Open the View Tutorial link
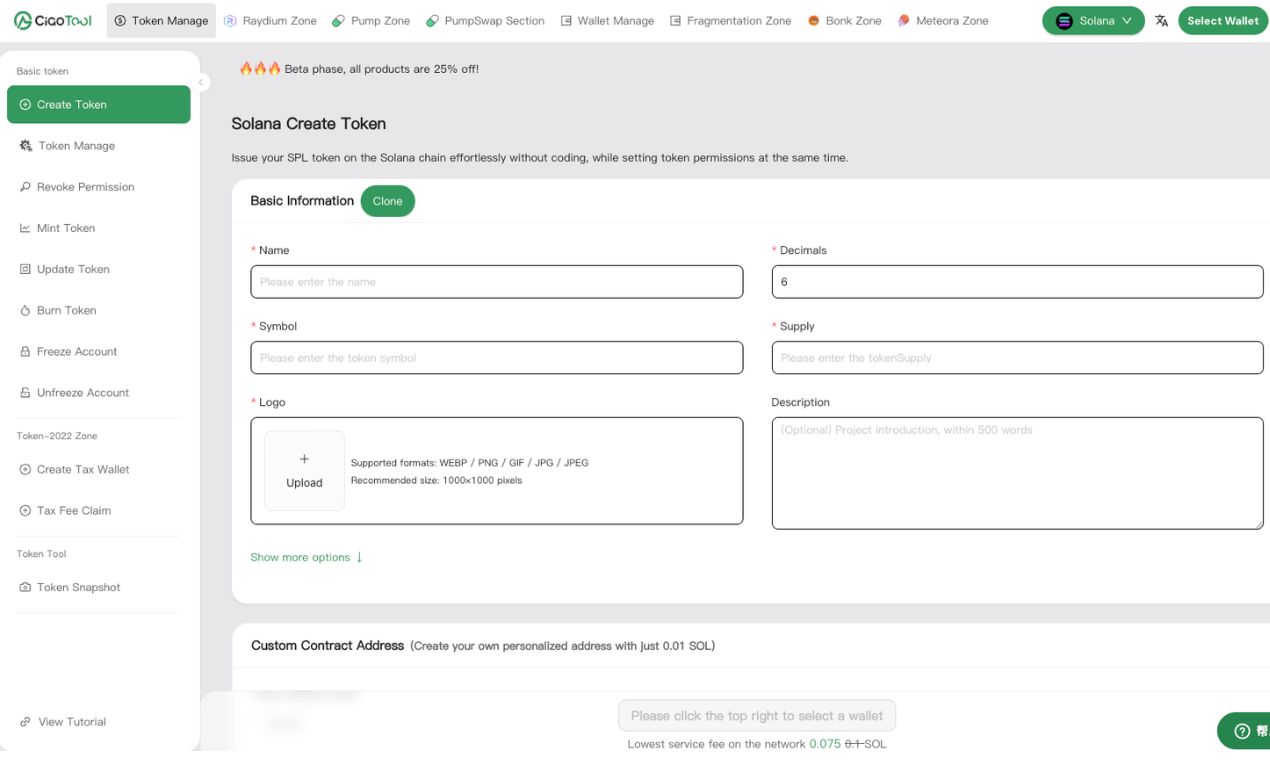The height and width of the screenshot is (760, 1270). point(71,721)
